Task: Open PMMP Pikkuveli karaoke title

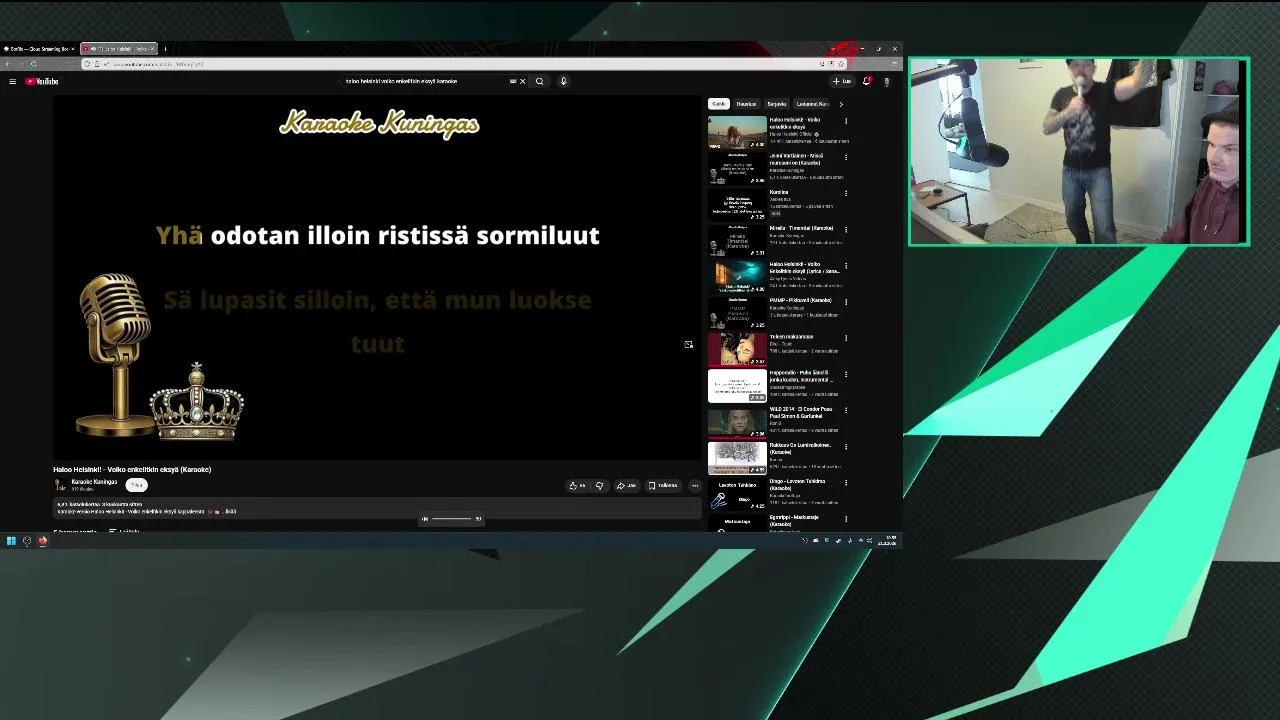Action: pos(800,300)
